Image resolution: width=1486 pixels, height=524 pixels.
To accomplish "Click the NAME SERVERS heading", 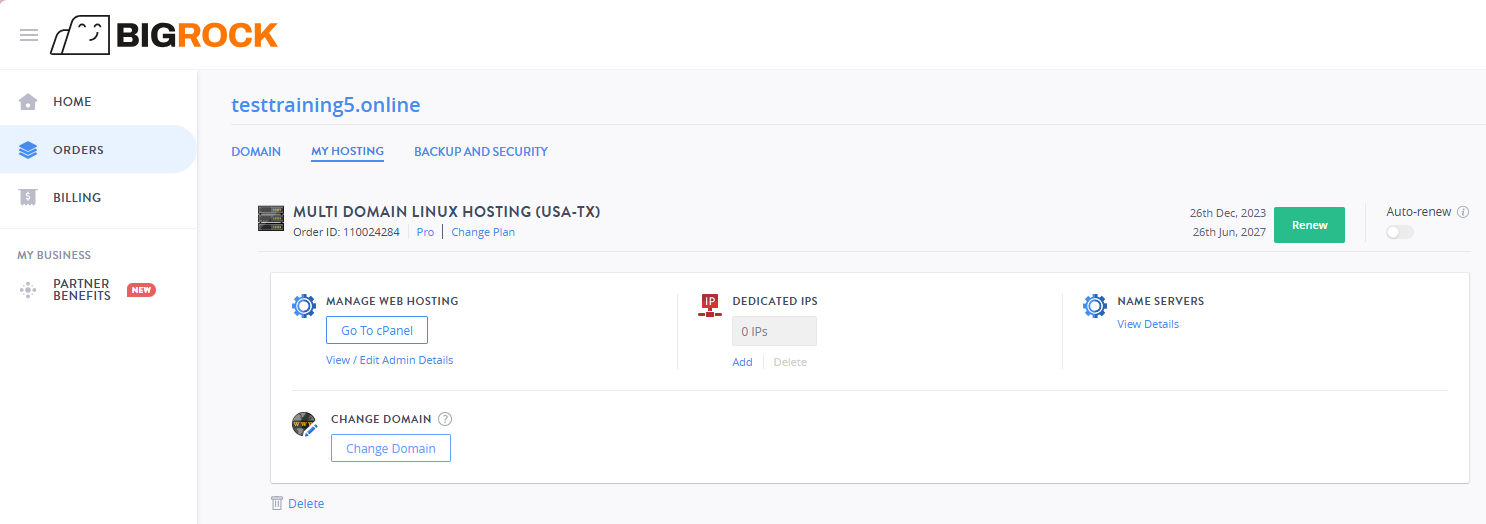I will click(x=1160, y=301).
